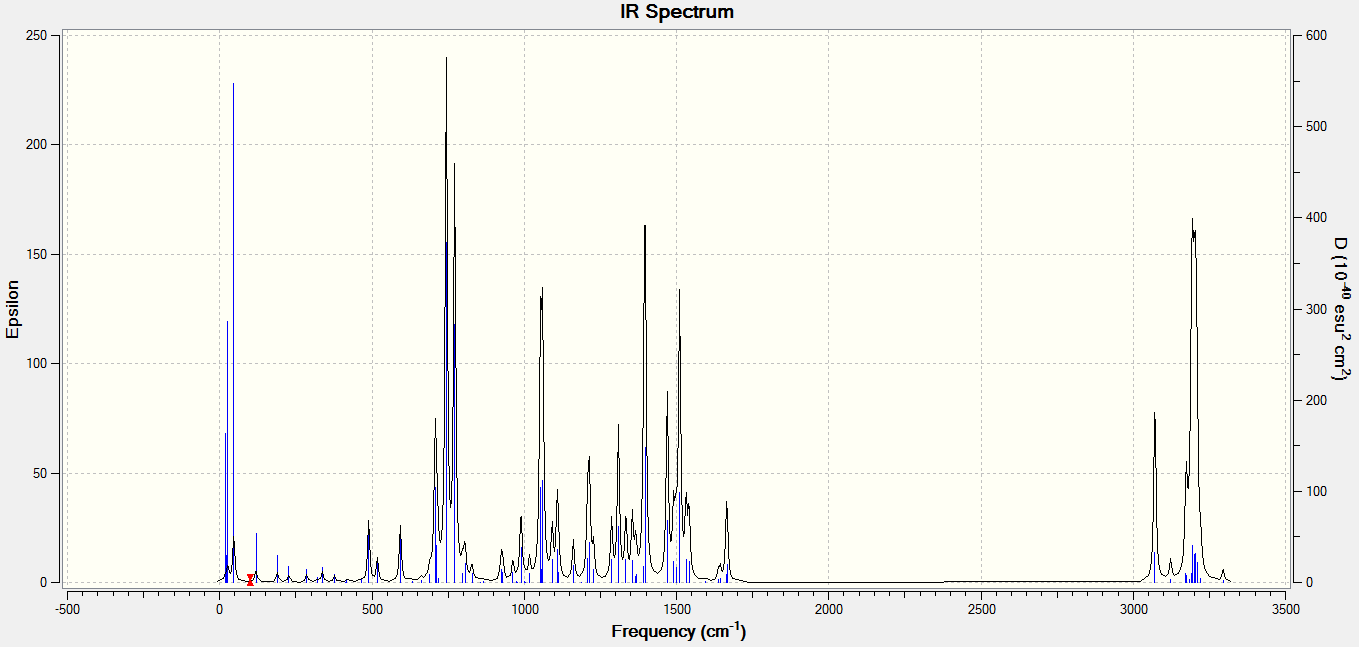1359x647 pixels.
Task: Click the '2000' tick on the frequency axis
Action: (829, 608)
